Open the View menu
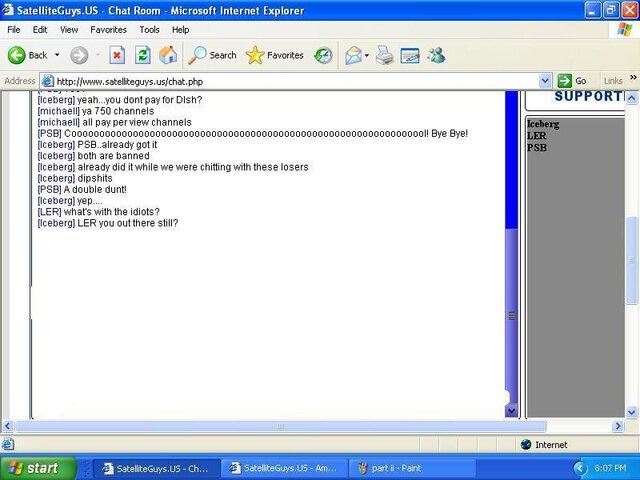Screen dimensions: 640x480 [x=69, y=30]
